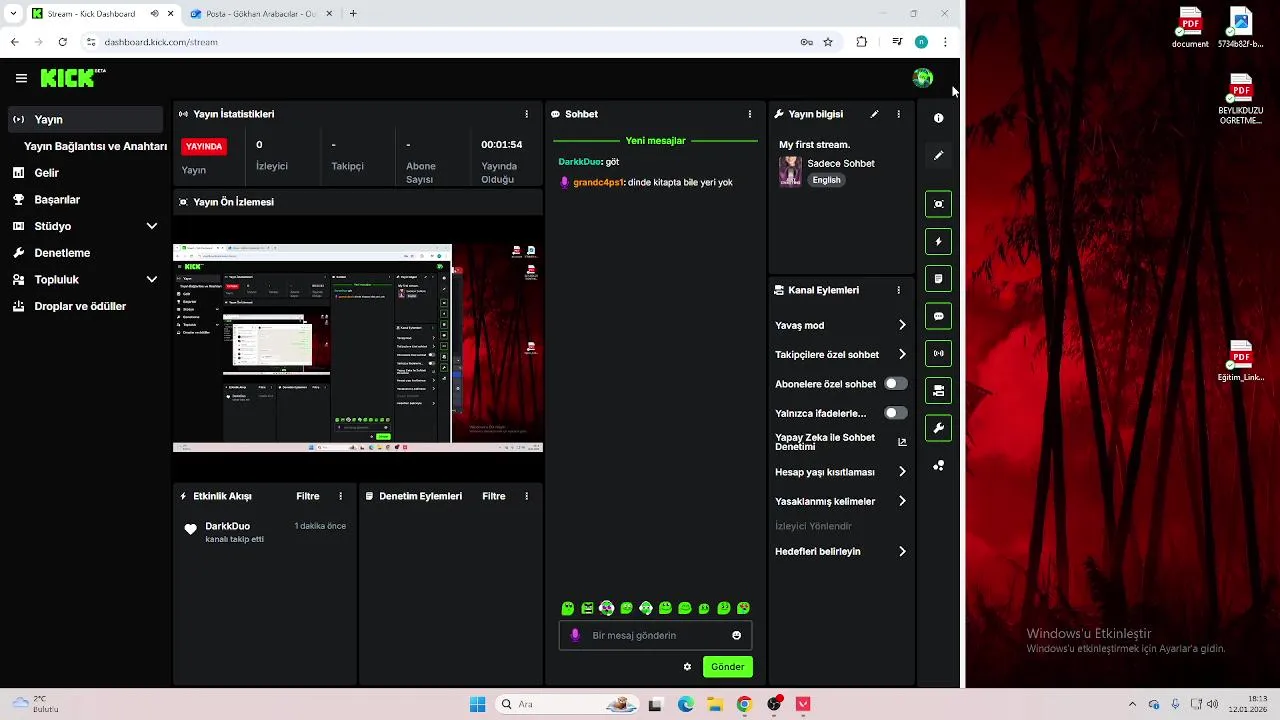
Task: Click grandc4ps1 username in chat
Action: pos(598,183)
